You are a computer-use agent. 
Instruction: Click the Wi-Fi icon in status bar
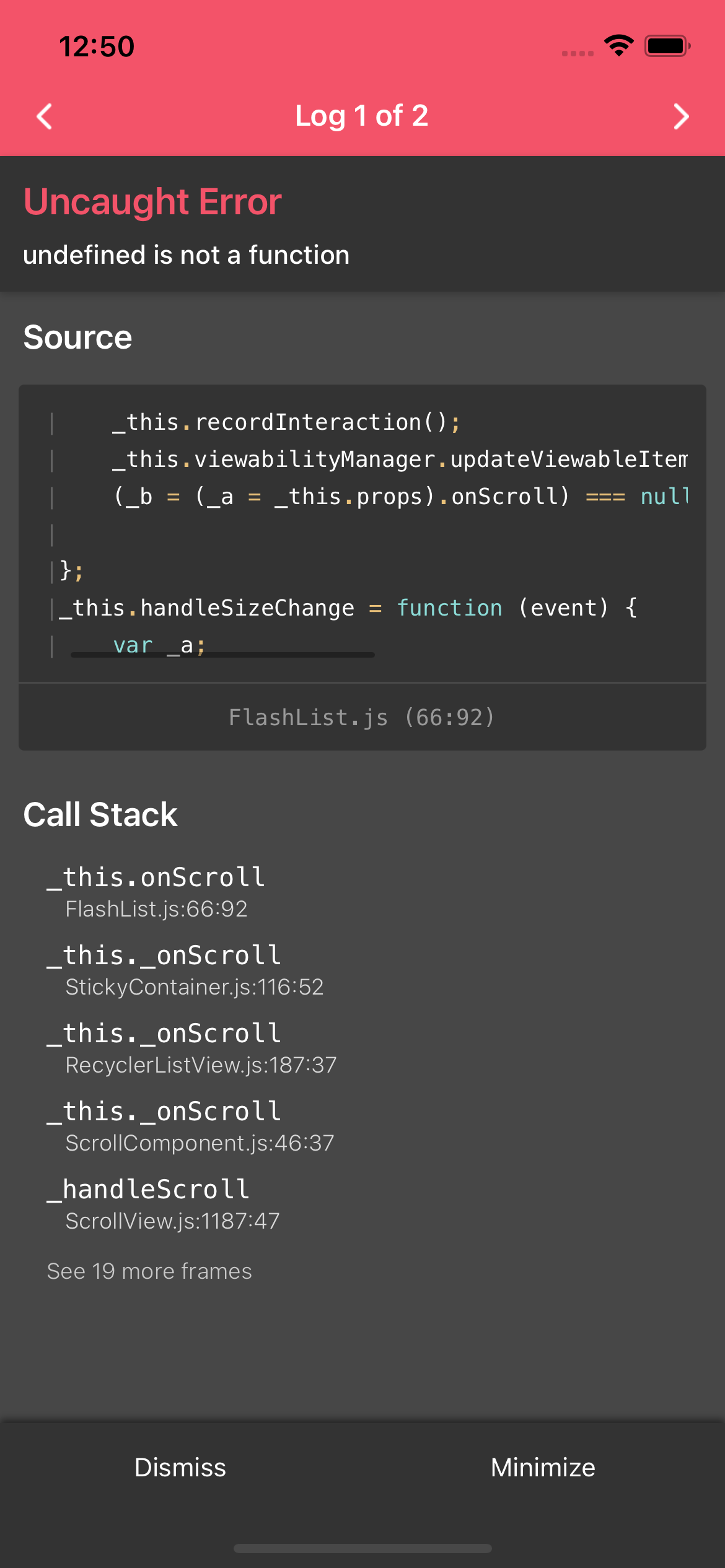click(617, 44)
